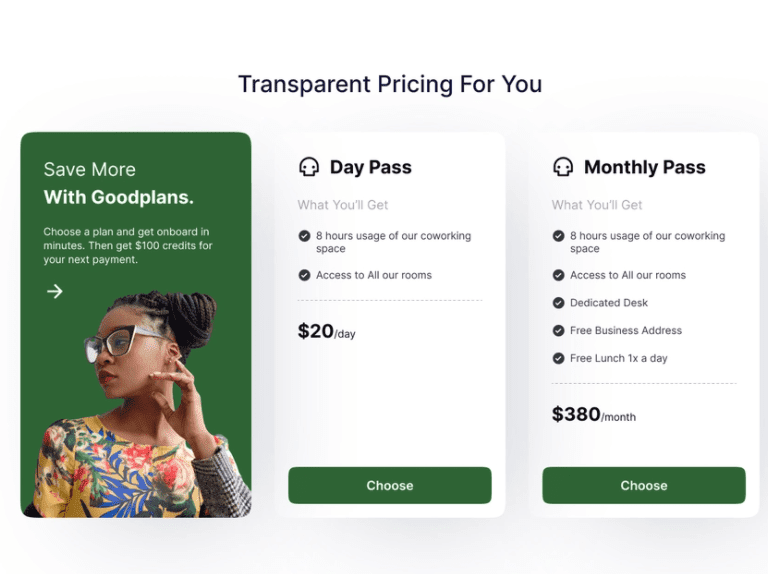
Task: Click the With Goodplans heading
Action: click(x=119, y=197)
